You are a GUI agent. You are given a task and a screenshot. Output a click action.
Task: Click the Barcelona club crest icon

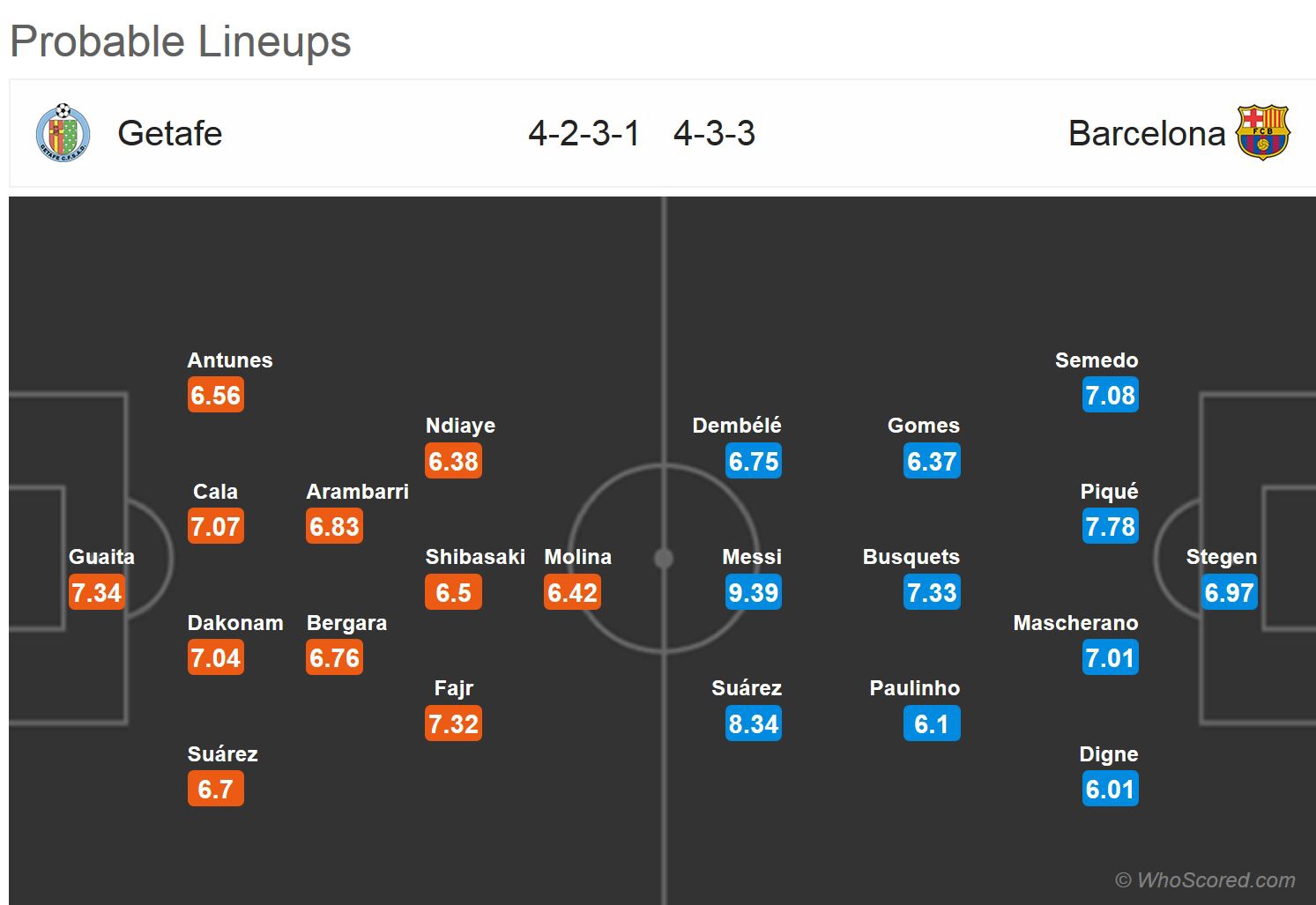[x=1262, y=133]
